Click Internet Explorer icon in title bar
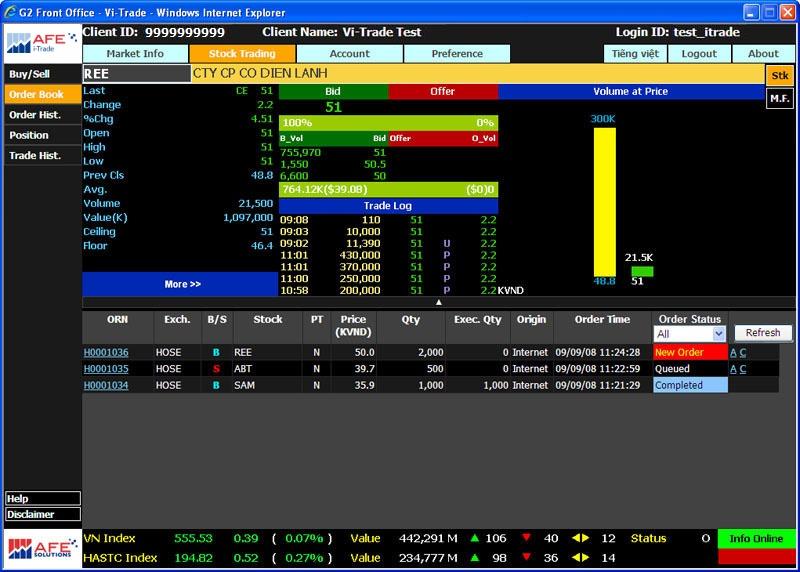This screenshot has height=572, width=800. coord(10,12)
